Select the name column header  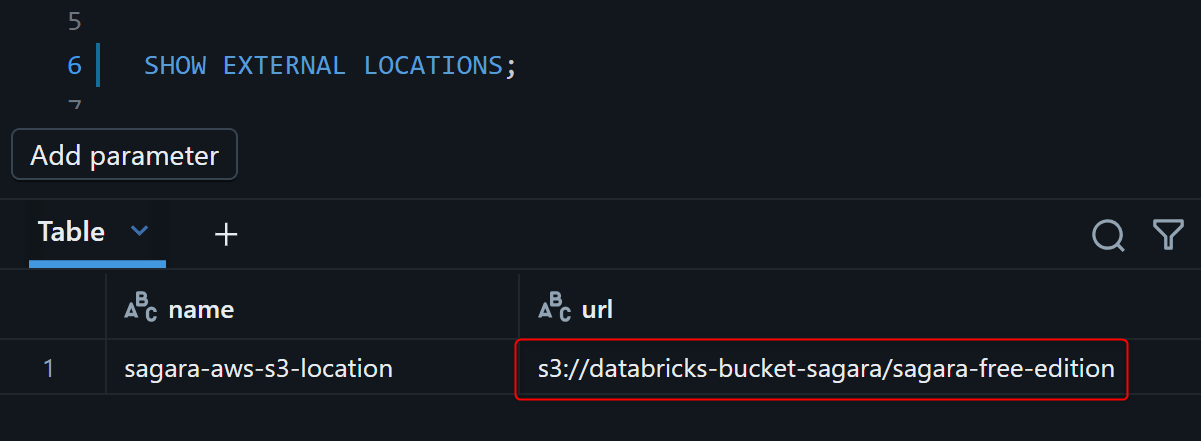pos(201,310)
